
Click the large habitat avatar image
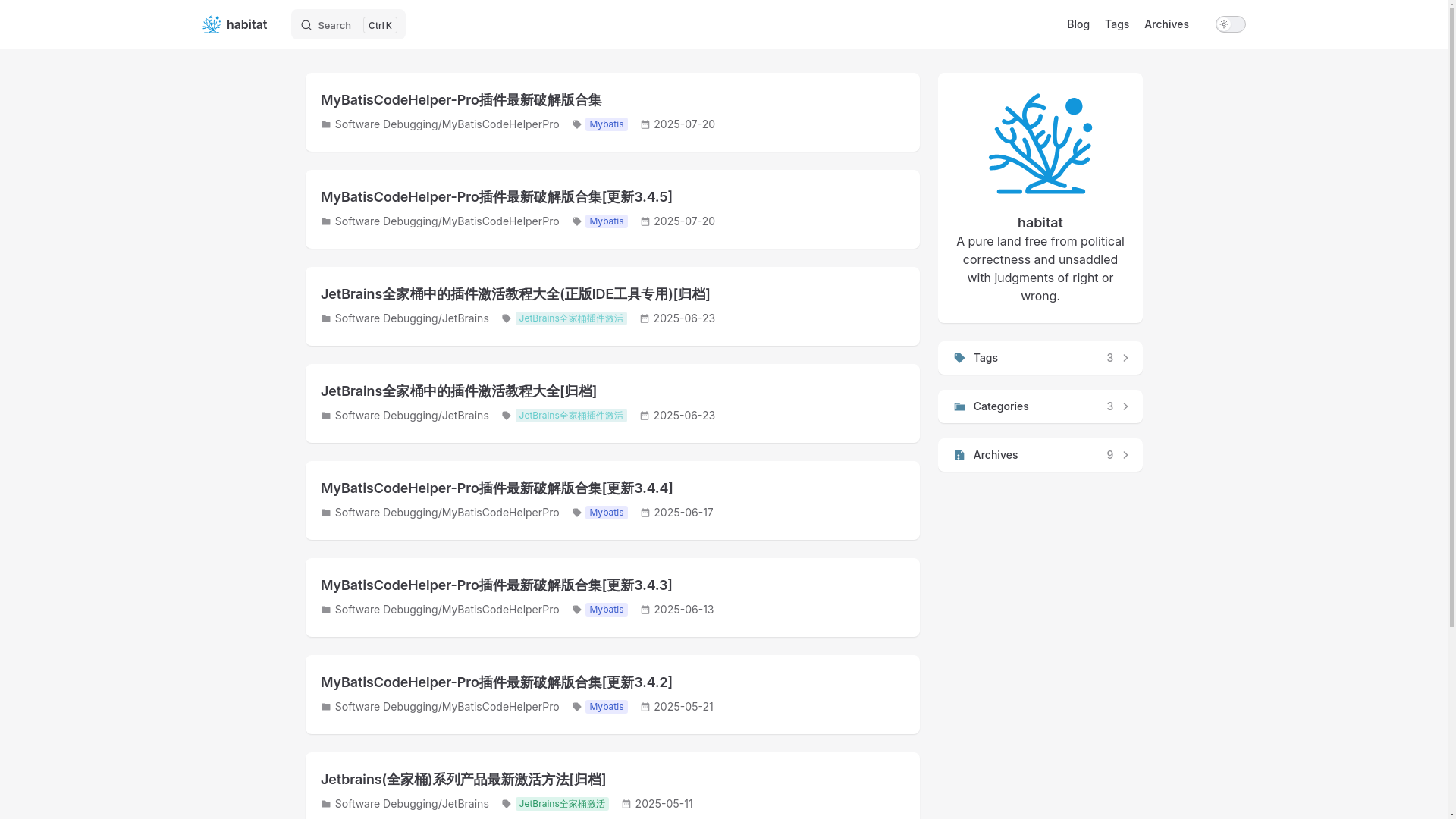pos(1040,144)
